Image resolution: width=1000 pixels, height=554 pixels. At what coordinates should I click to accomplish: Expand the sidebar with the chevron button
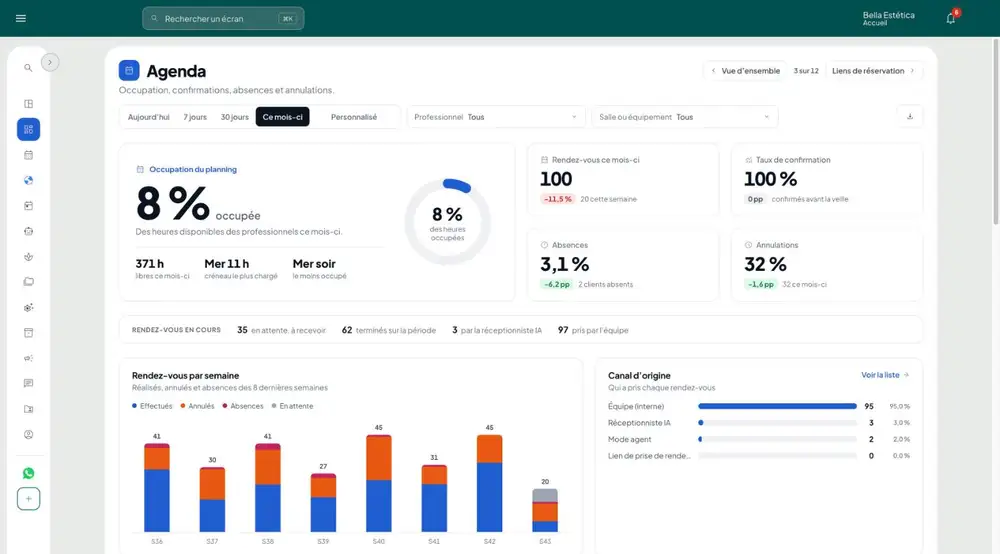click(50, 62)
